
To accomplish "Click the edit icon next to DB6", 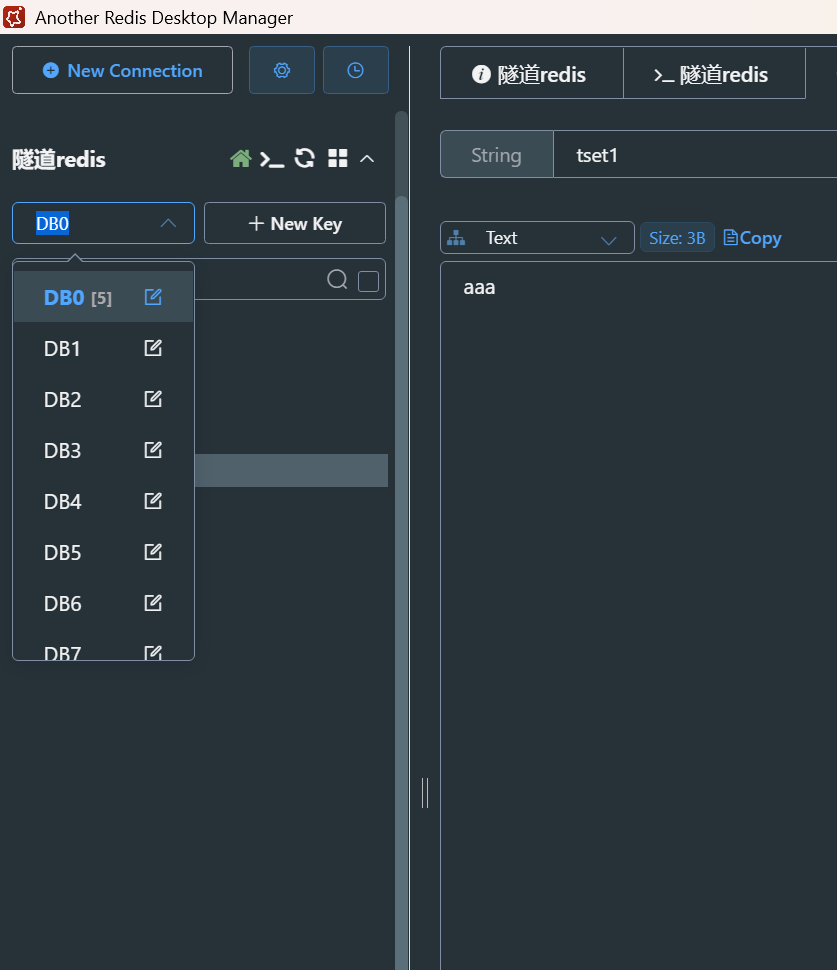I will tap(153, 603).
